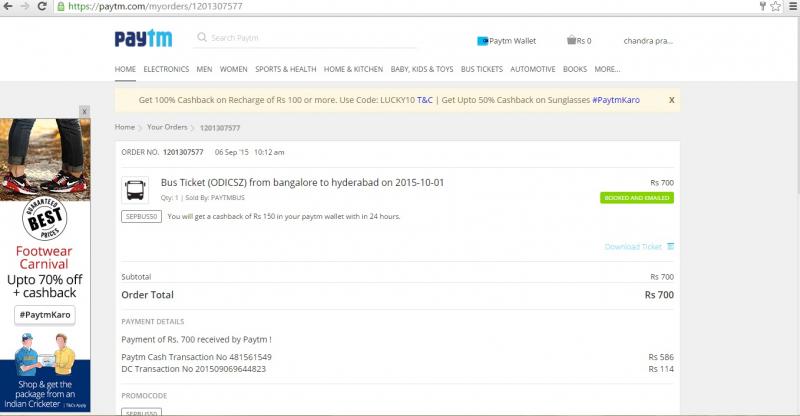
Task: Click the bus ticket title text
Action: [x=303, y=182]
